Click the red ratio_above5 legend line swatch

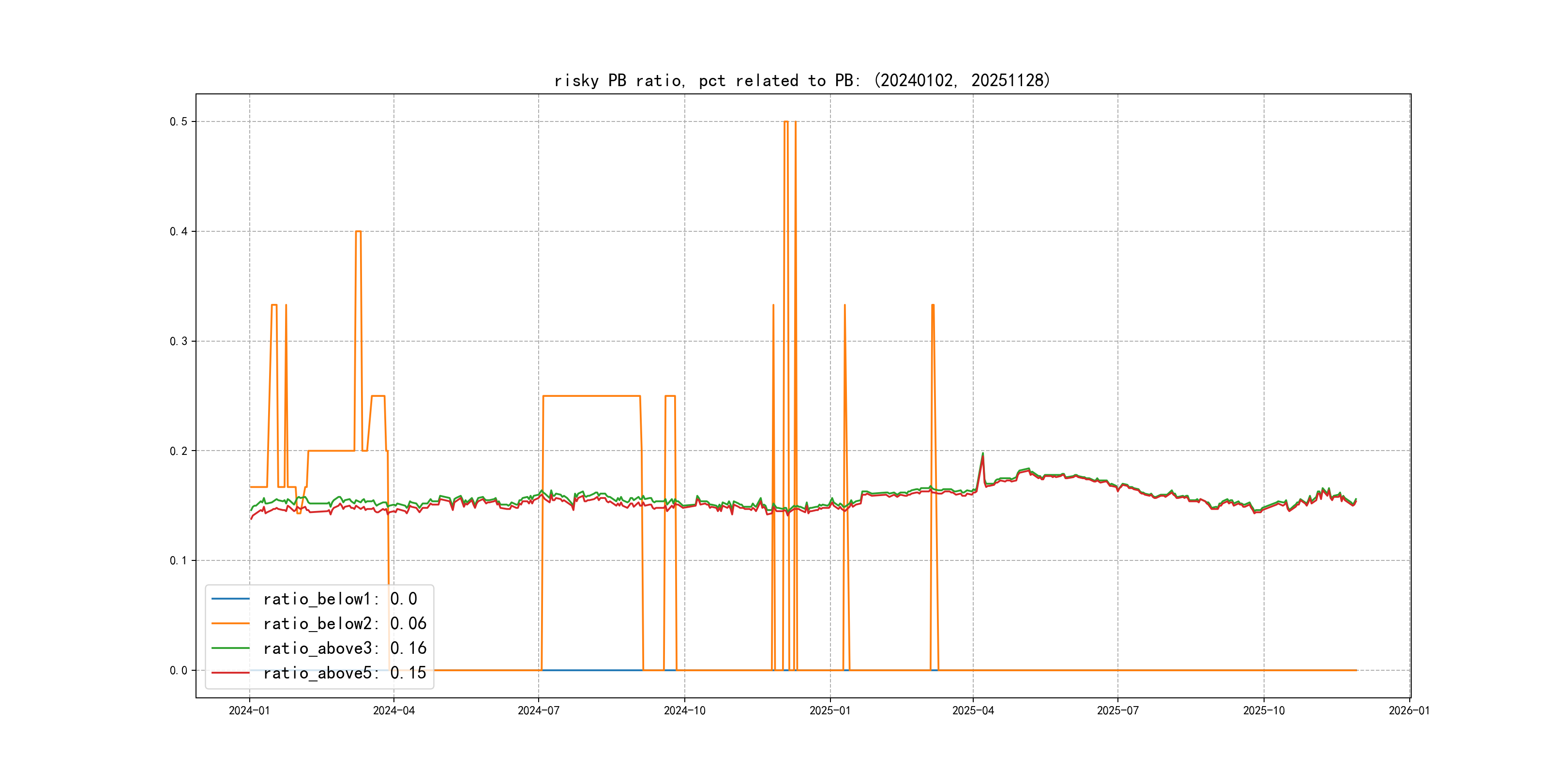tap(230, 673)
